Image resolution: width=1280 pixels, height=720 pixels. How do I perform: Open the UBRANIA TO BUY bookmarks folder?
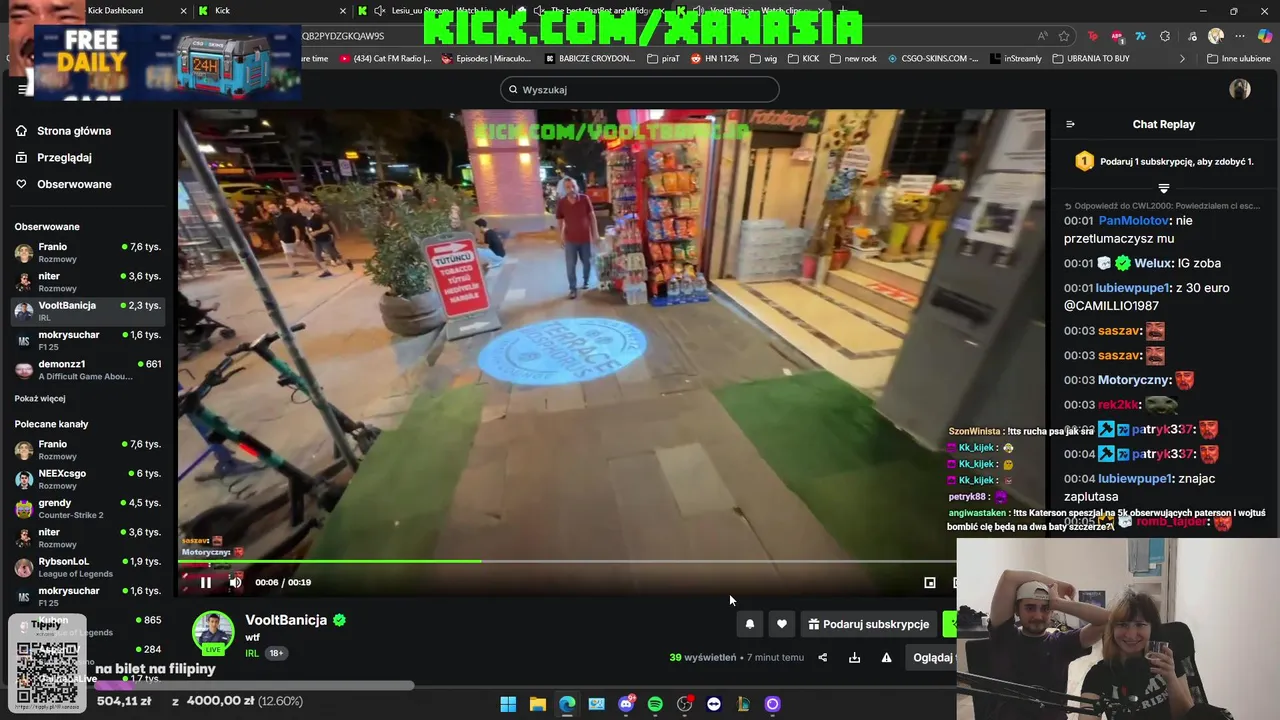click(1091, 59)
